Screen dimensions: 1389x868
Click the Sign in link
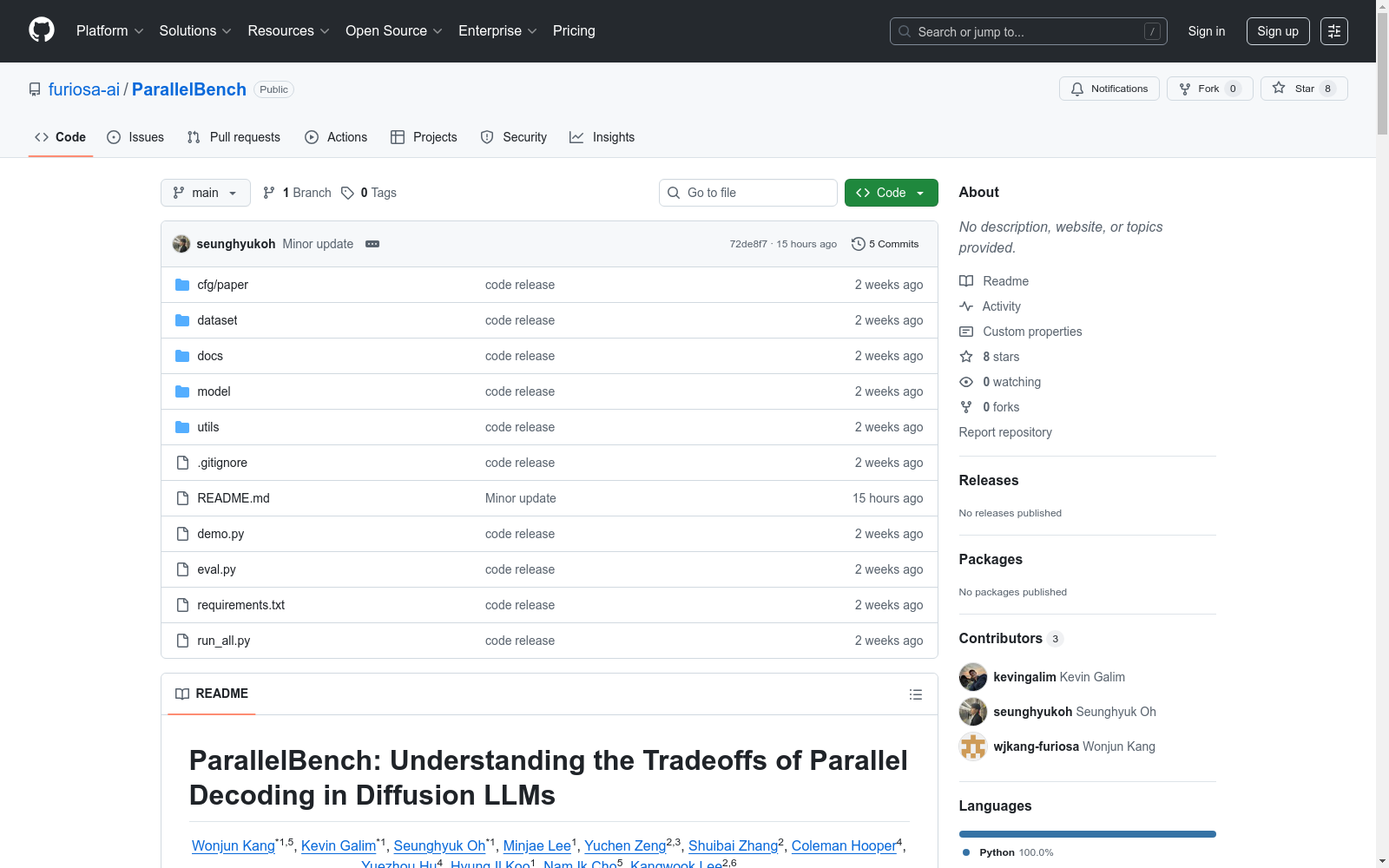pos(1207,31)
